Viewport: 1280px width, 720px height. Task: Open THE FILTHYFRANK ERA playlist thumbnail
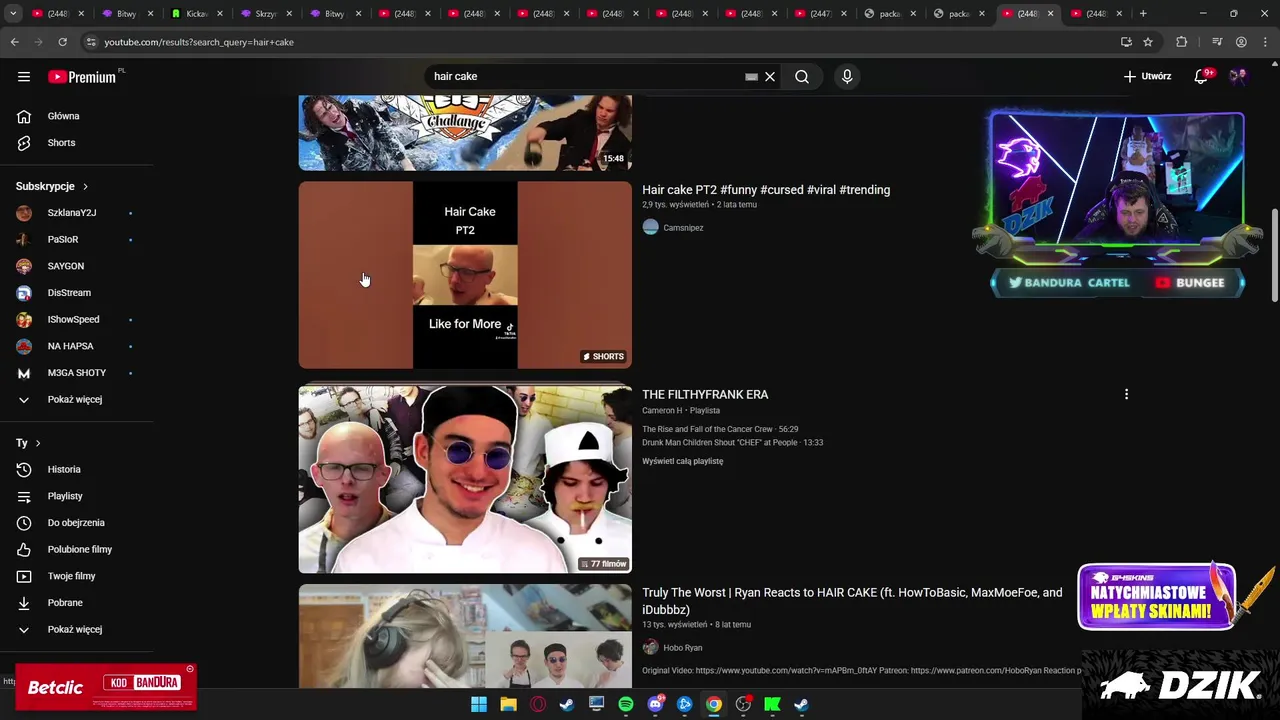coord(465,479)
